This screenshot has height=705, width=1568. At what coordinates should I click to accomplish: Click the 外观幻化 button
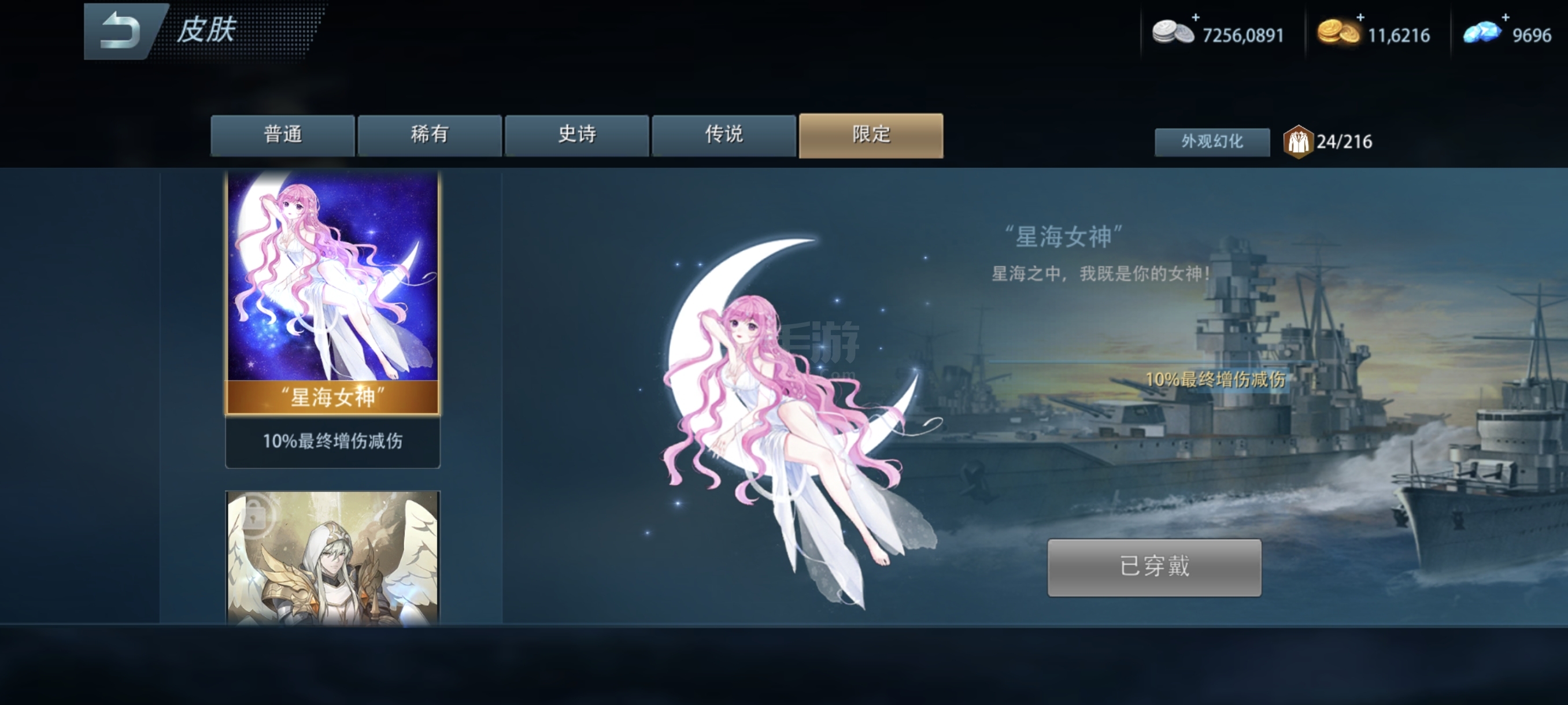[1212, 142]
